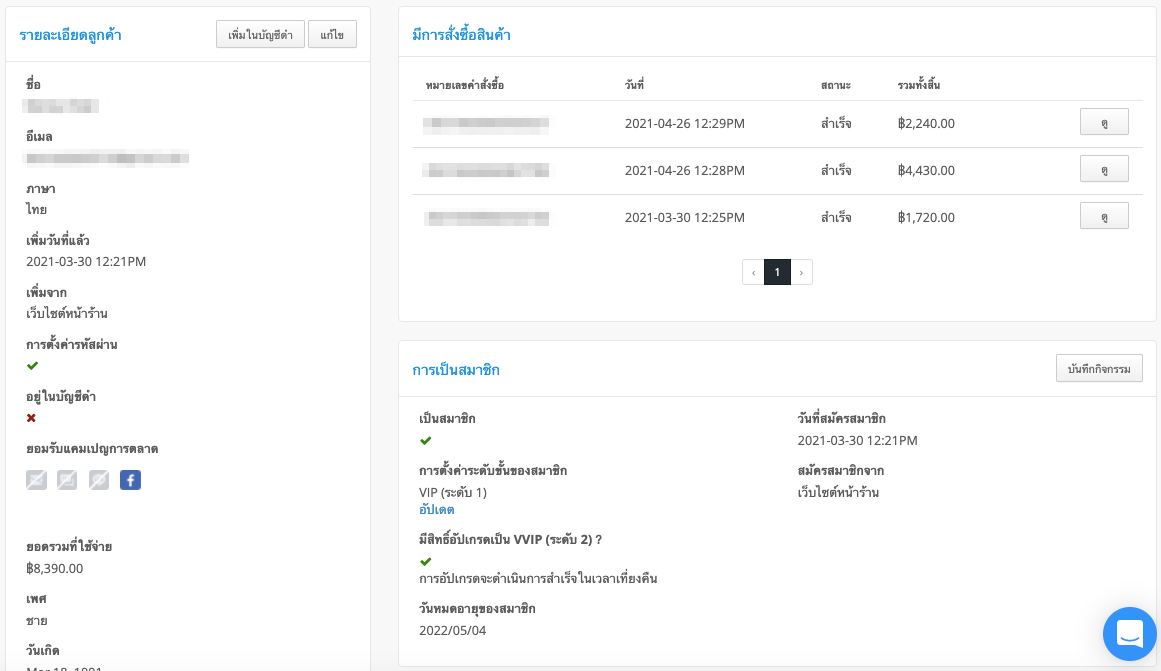Add customer to blacklist with เพิ่มในบัญชีดำ
Viewport: 1161px width, 671px height.
(x=260, y=35)
